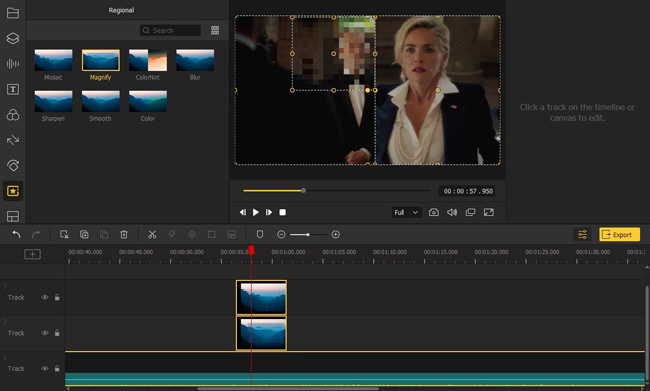Click the yellow Export button
Viewport: 650px width, 391px height.
point(619,235)
